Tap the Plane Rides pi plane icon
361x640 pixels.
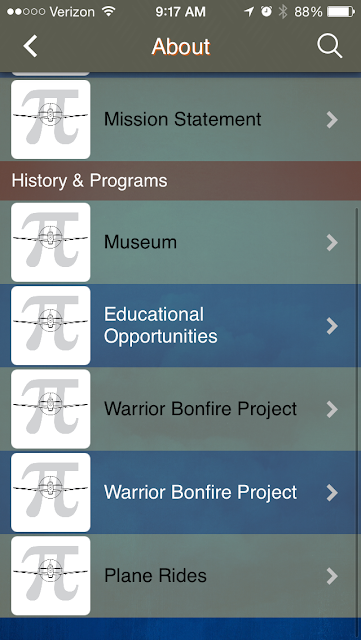pos(51,576)
